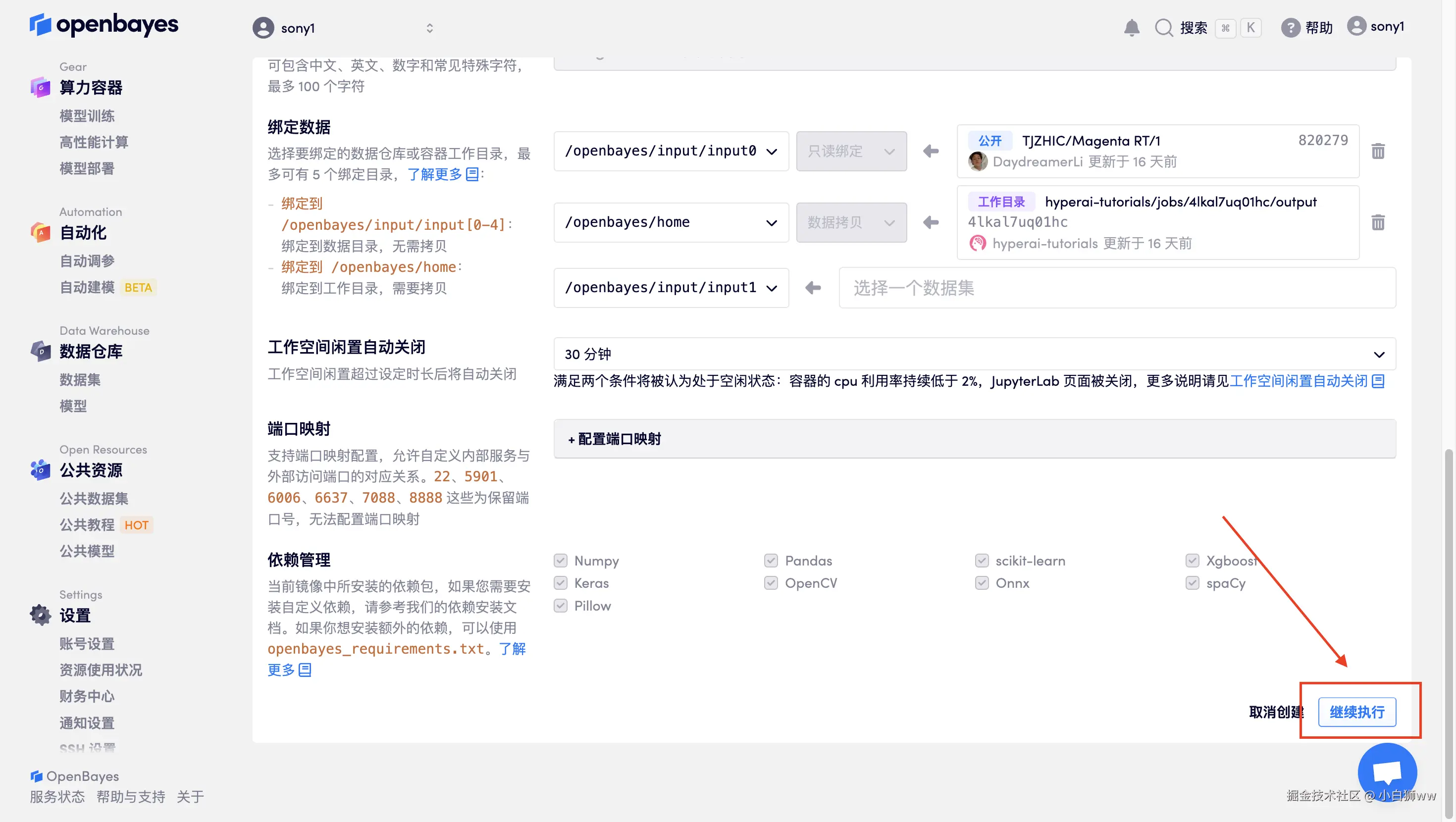The height and width of the screenshot is (822, 1456).
Task: Click the 取消创建 button
Action: coord(1275,712)
